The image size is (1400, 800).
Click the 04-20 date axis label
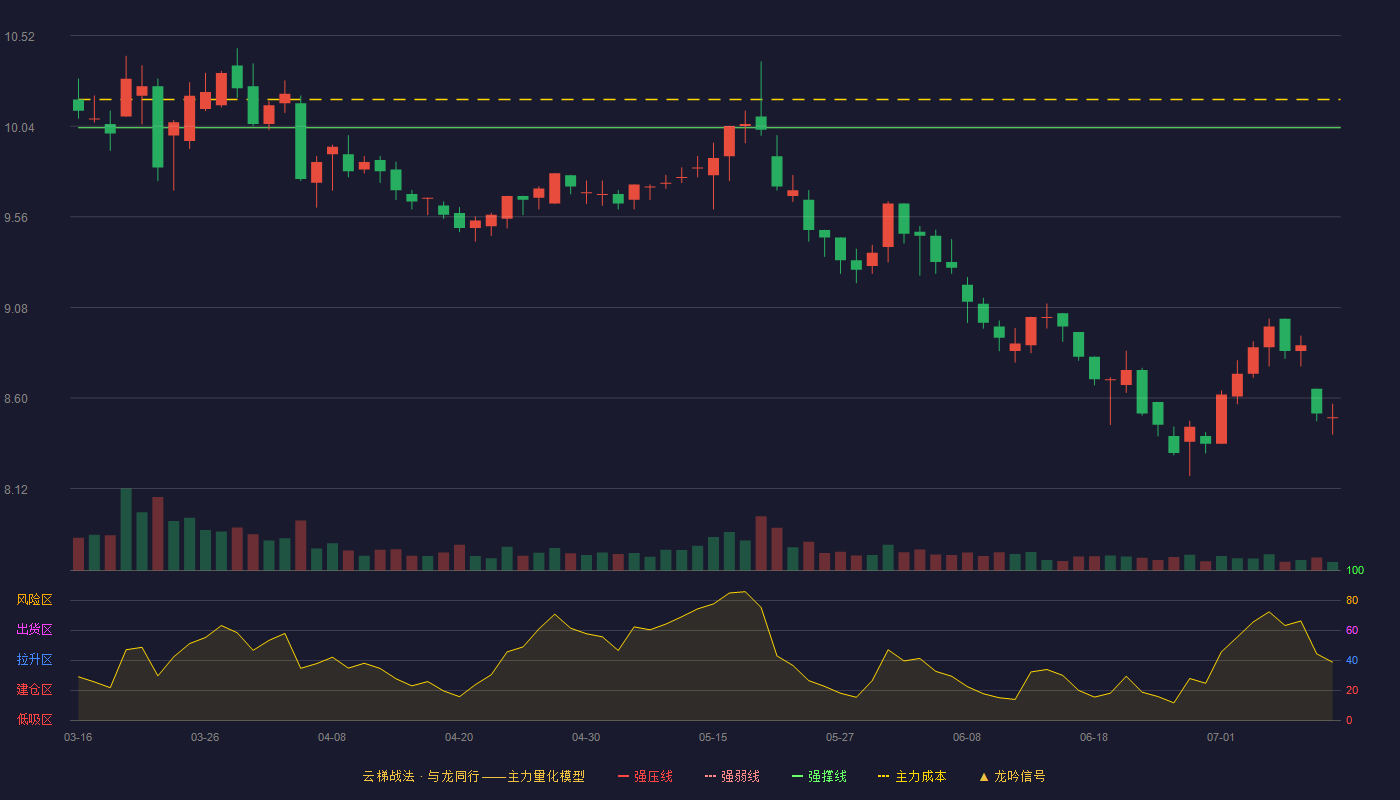point(459,737)
